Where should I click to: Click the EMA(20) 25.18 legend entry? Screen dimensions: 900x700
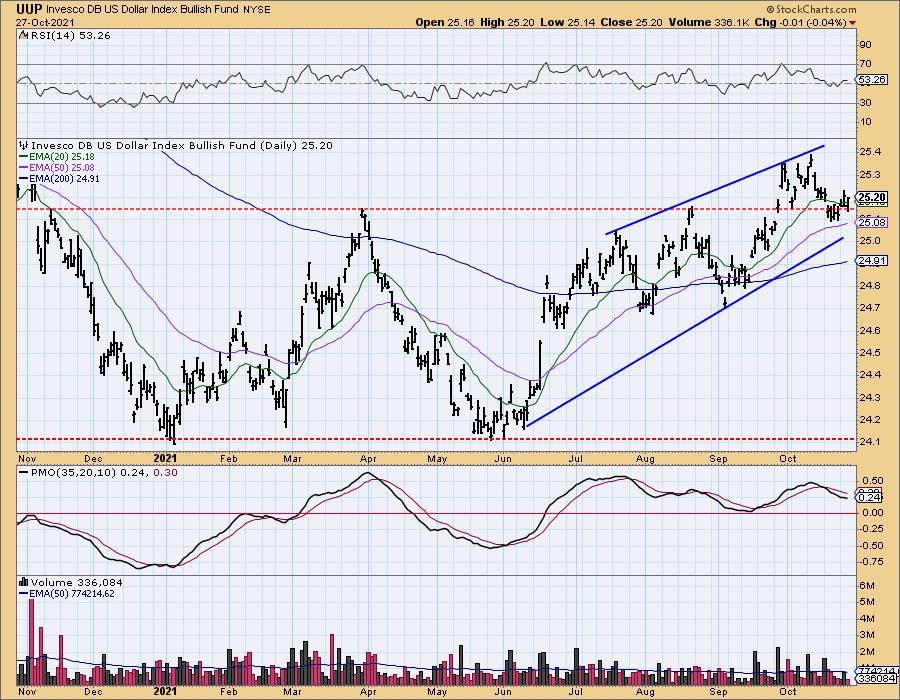click(57, 157)
